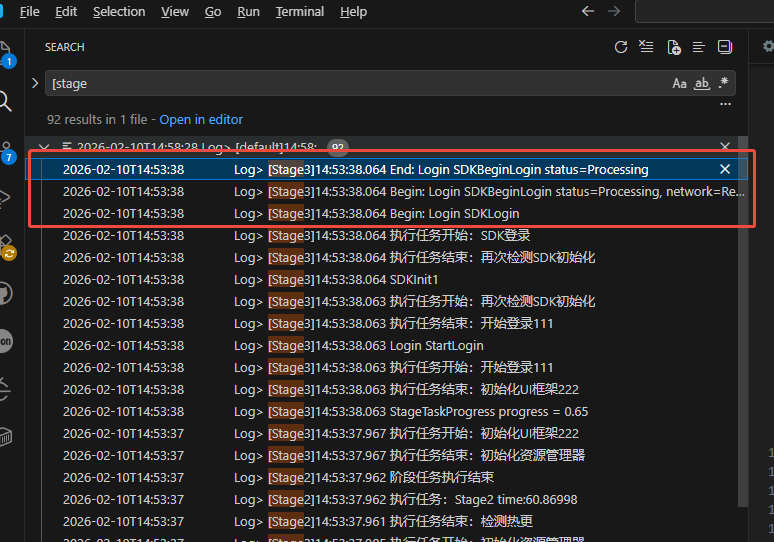Open a new search editor
This screenshot has width=774, height=542.
(673, 47)
